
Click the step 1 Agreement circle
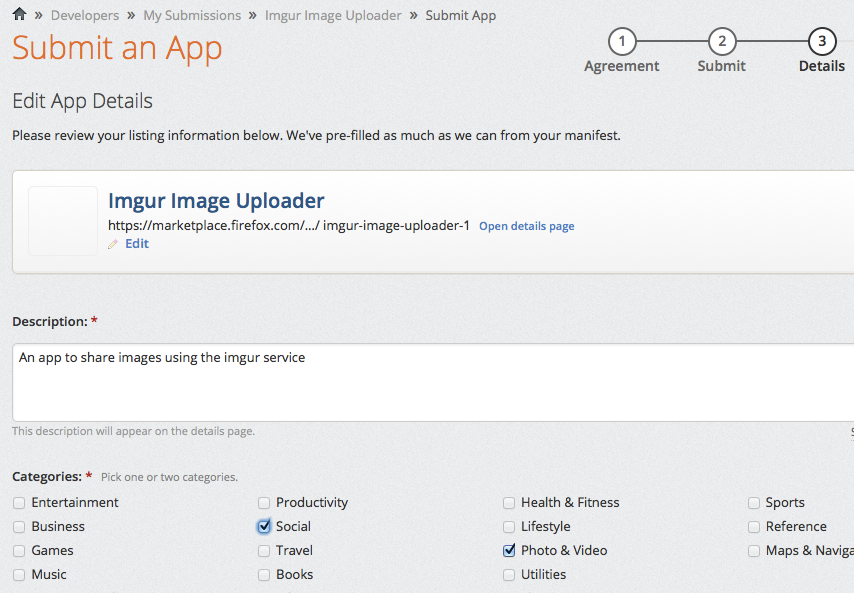(622, 42)
